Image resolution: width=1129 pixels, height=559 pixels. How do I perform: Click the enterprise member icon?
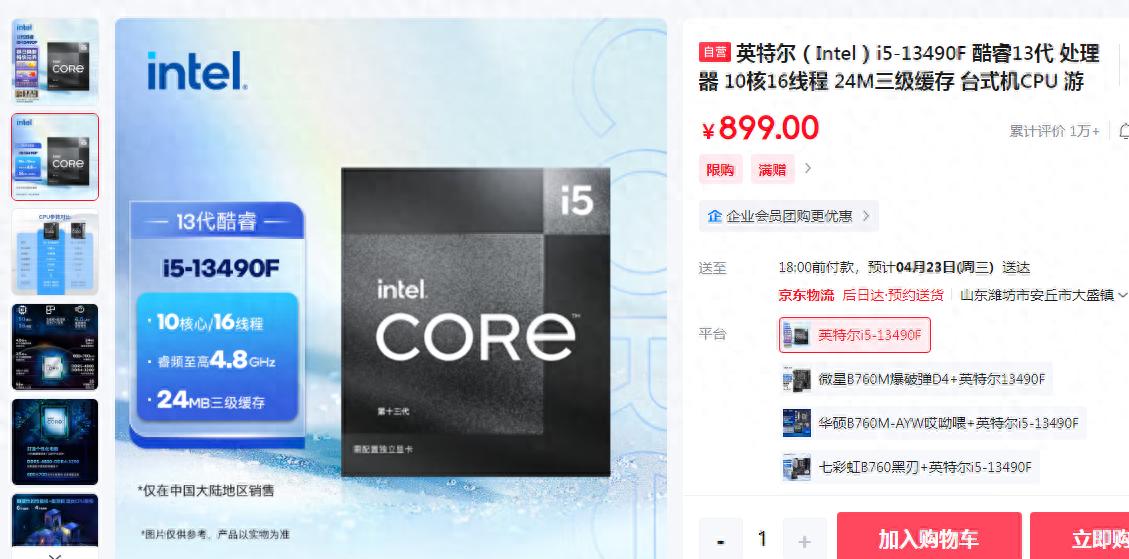point(714,216)
